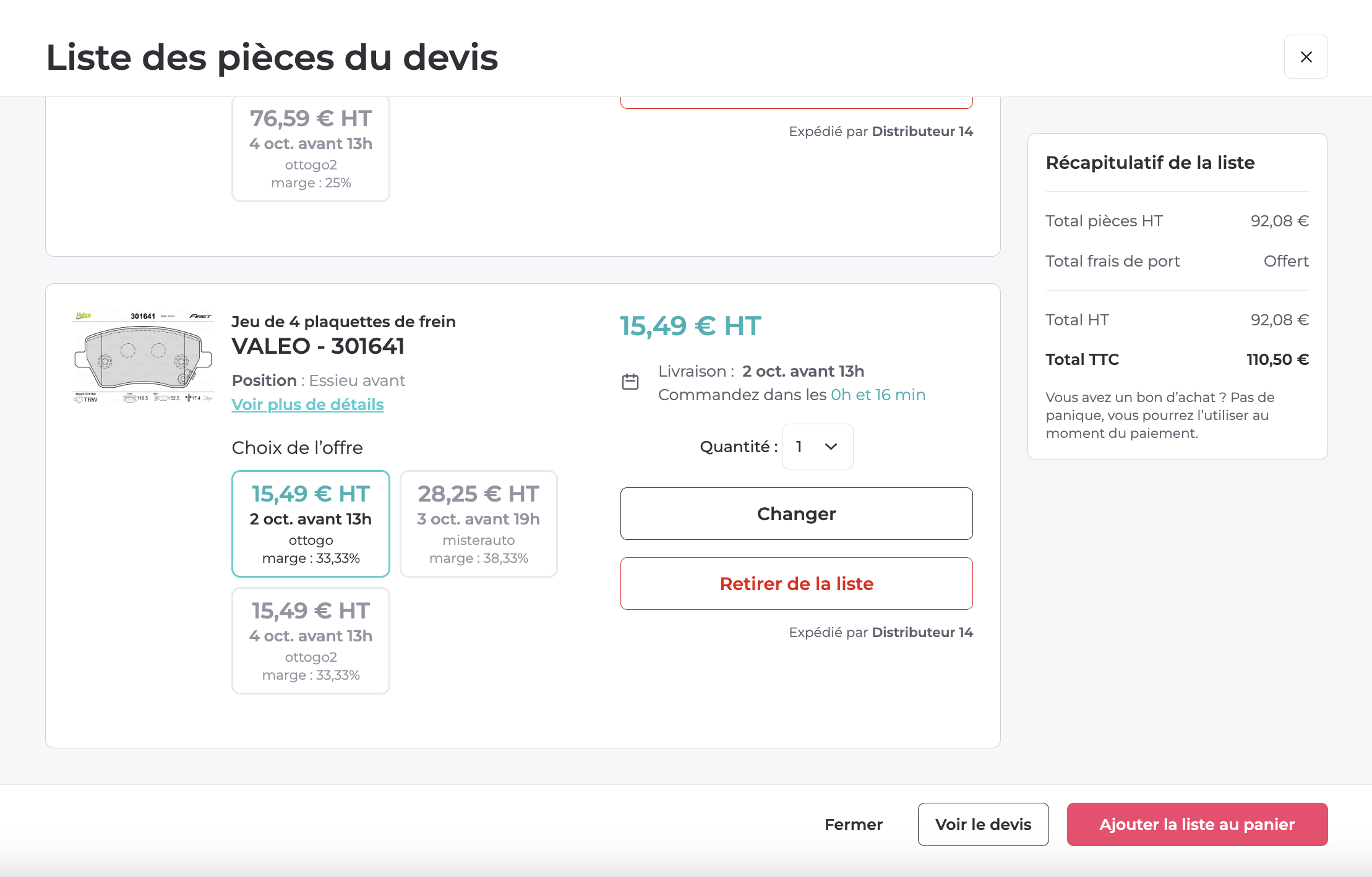Image resolution: width=1372 pixels, height=877 pixels.
Task: Open the Voir plus de détails link
Action: click(307, 404)
